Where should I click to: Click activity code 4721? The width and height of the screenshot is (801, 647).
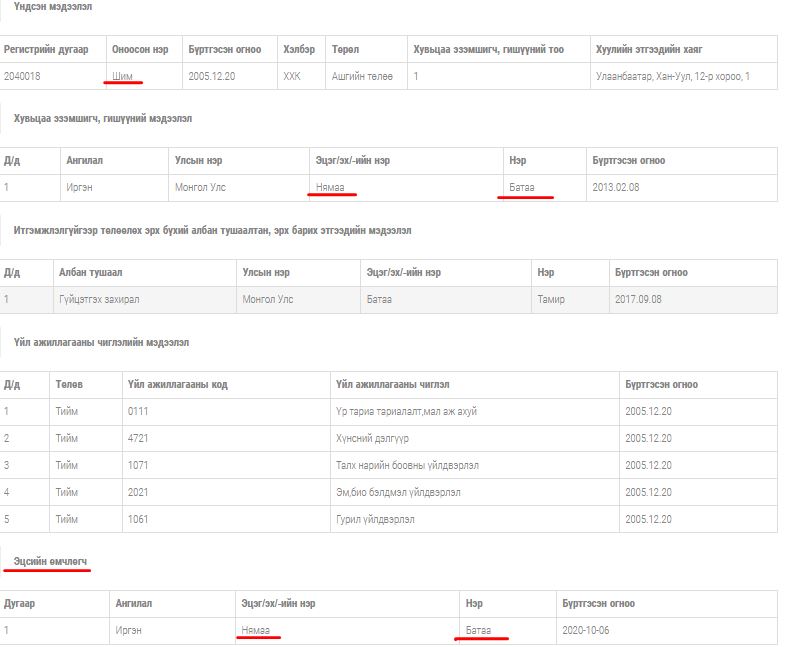[x=138, y=438]
